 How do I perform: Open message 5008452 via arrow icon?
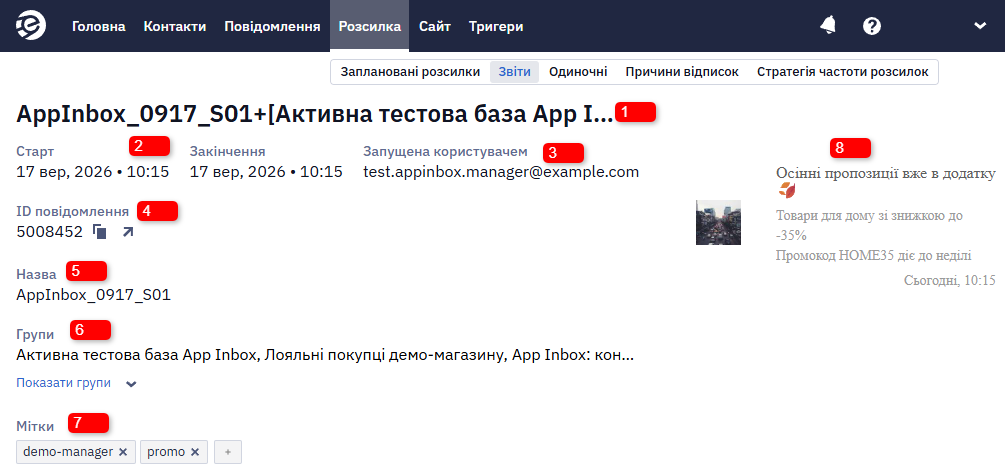click(128, 231)
